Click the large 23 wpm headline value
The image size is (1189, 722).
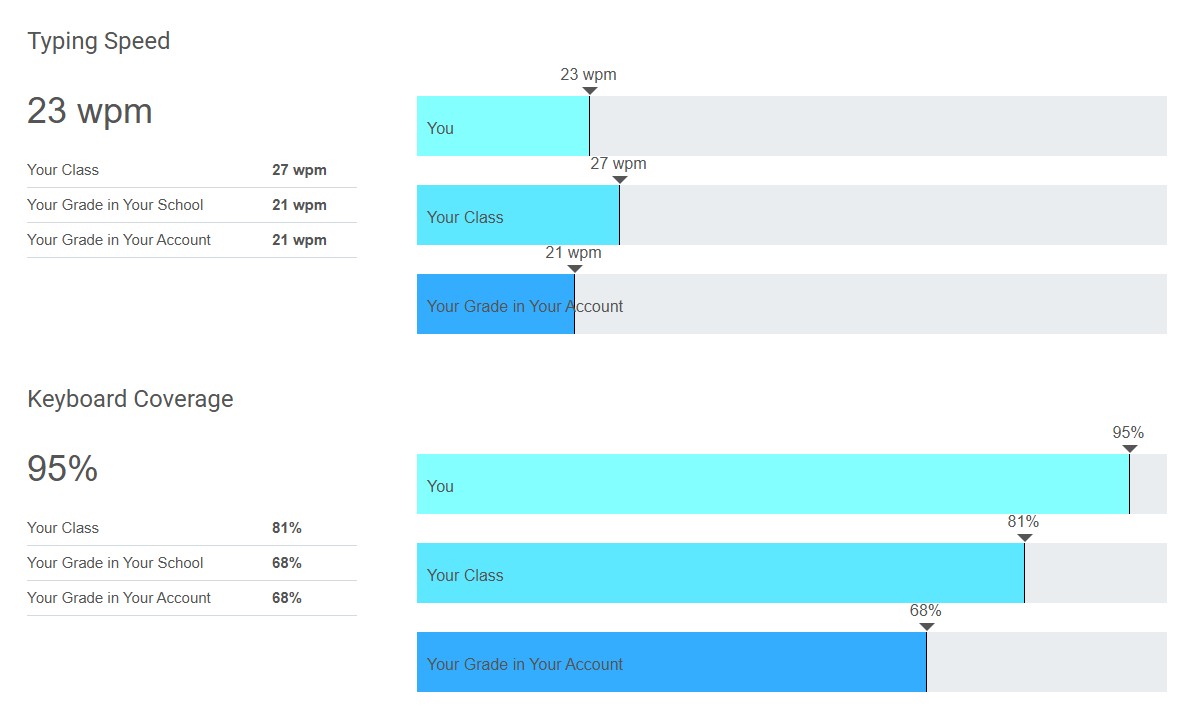[90, 111]
